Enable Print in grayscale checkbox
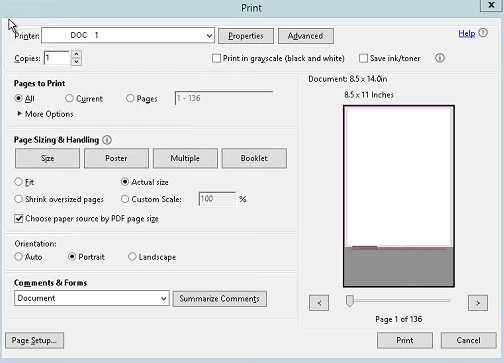The width and height of the screenshot is (504, 363). pos(216,58)
